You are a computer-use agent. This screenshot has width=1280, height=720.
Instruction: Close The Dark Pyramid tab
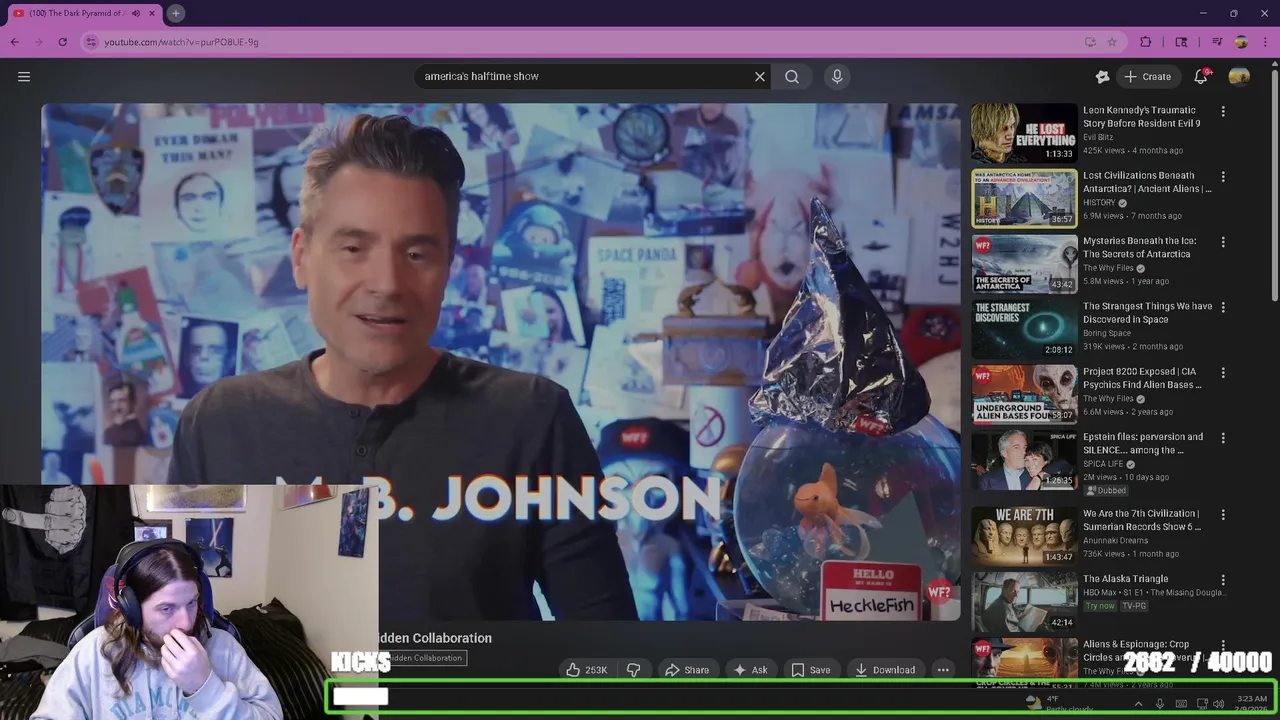152,13
